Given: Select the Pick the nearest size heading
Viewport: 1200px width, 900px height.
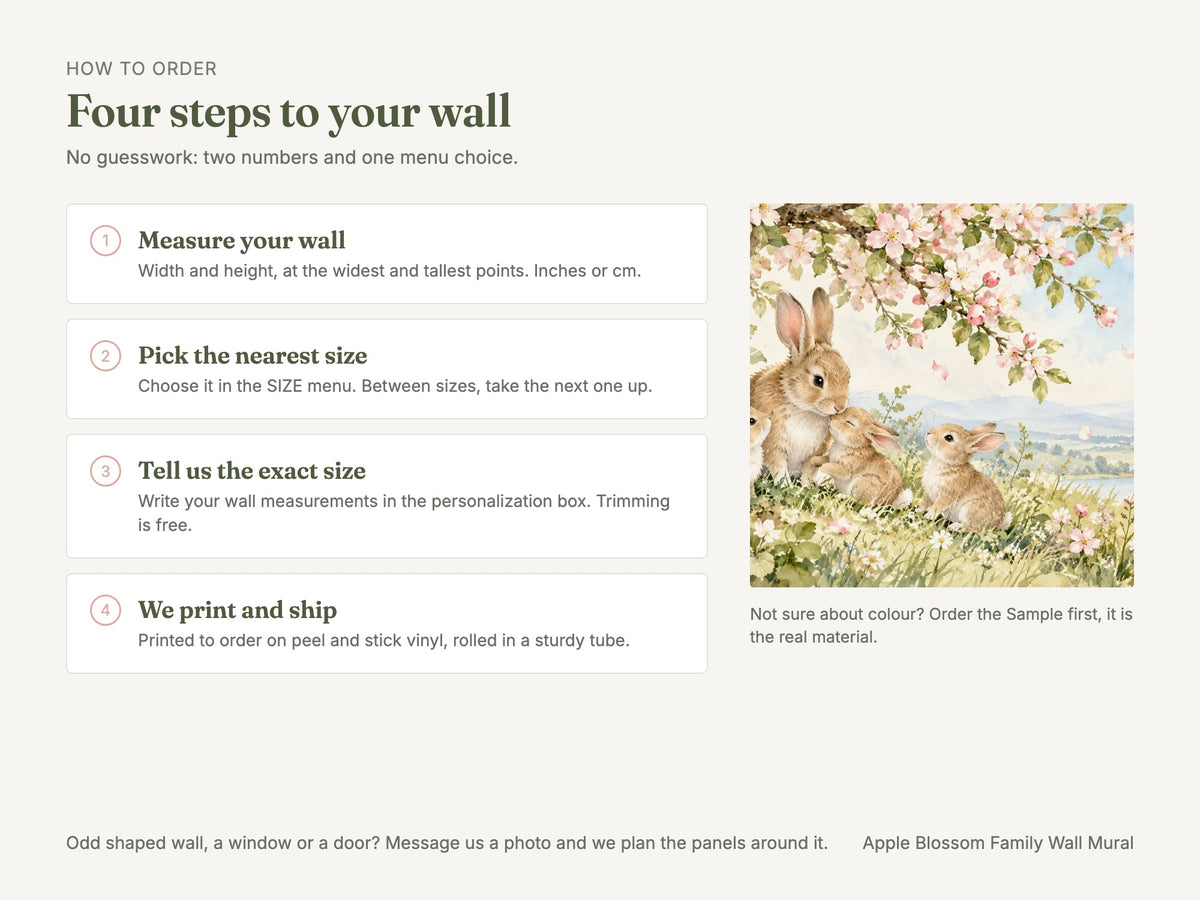Looking at the screenshot, I should tap(253, 356).
